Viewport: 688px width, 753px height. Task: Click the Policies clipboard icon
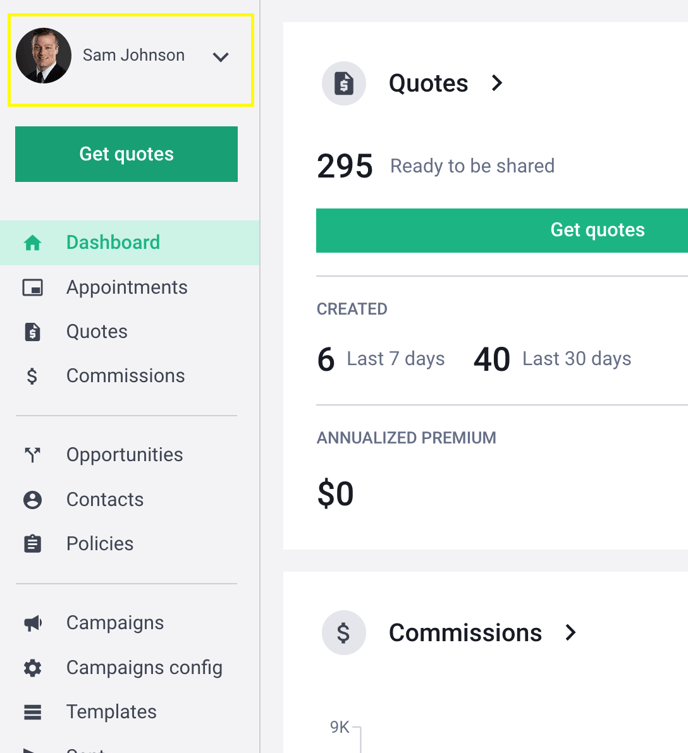click(x=33, y=544)
